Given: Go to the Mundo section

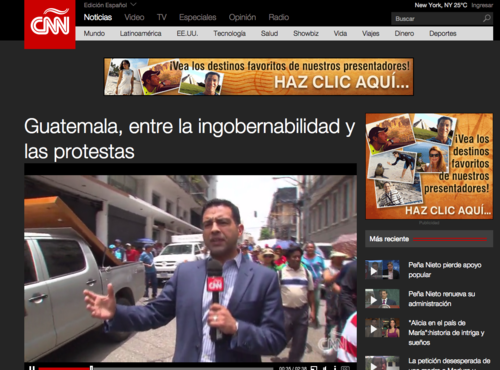Looking at the screenshot, I should click(94, 33).
